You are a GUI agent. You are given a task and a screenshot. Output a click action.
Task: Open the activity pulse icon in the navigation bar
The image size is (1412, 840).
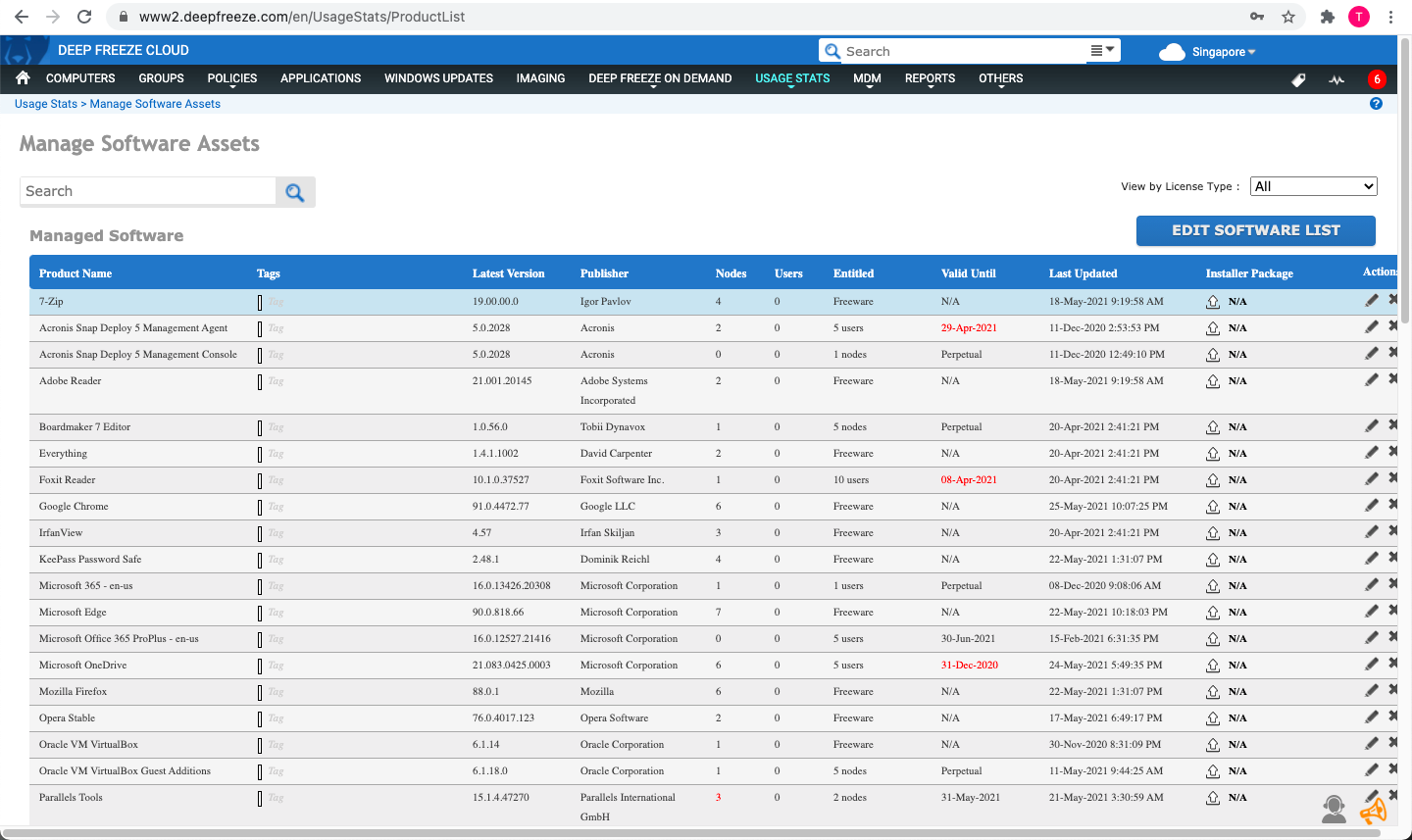click(x=1336, y=79)
